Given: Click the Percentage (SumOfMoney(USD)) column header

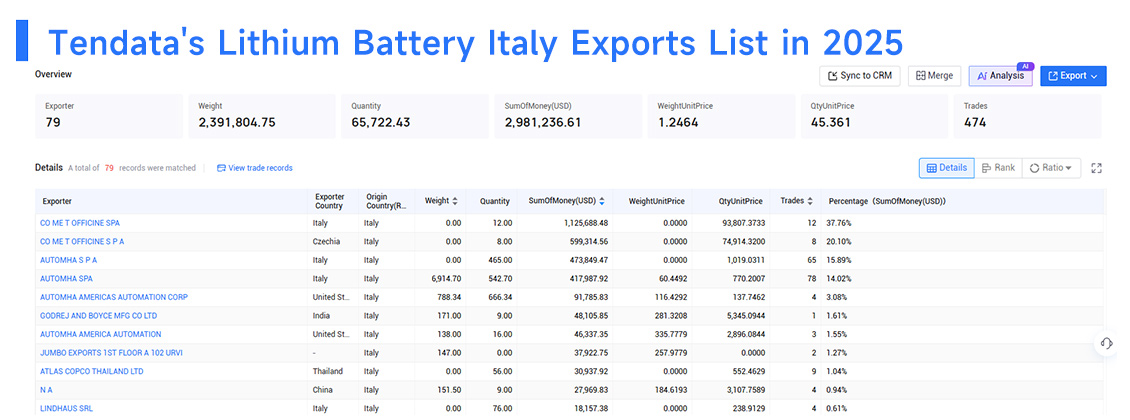Looking at the screenshot, I should [x=887, y=201].
